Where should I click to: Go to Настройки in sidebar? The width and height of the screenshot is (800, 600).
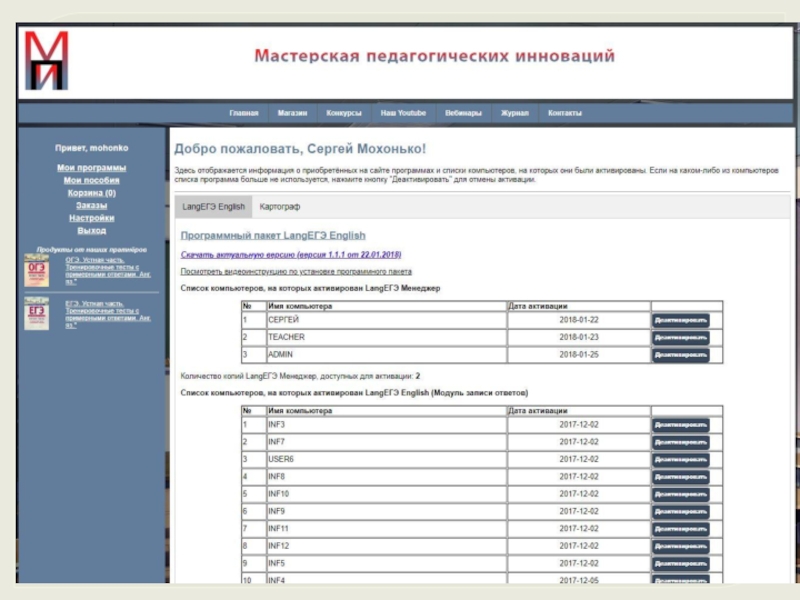point(91,218)
